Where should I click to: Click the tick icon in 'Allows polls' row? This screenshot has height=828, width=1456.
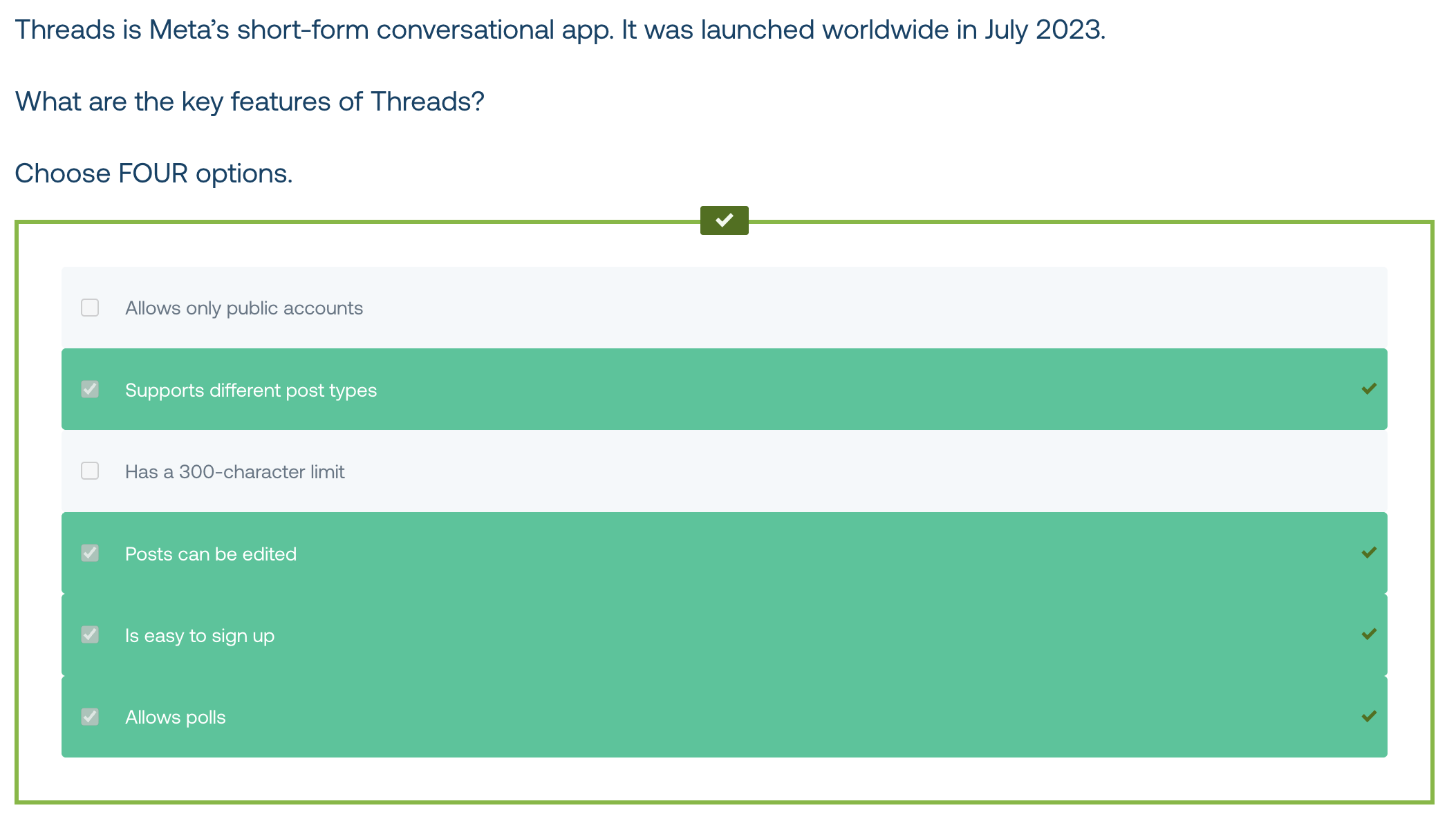coord(1369,717)
